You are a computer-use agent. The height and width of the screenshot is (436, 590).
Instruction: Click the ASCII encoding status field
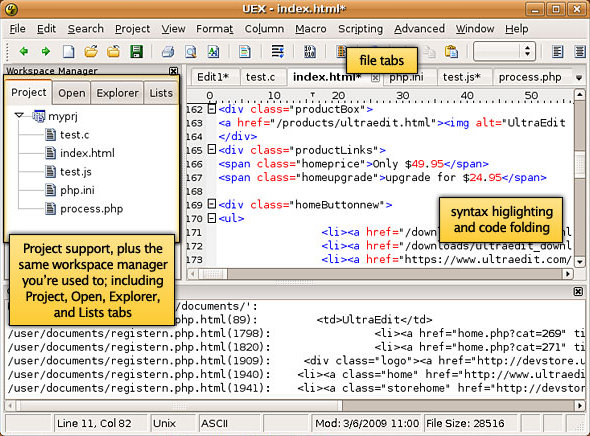[x=230, y=424]
